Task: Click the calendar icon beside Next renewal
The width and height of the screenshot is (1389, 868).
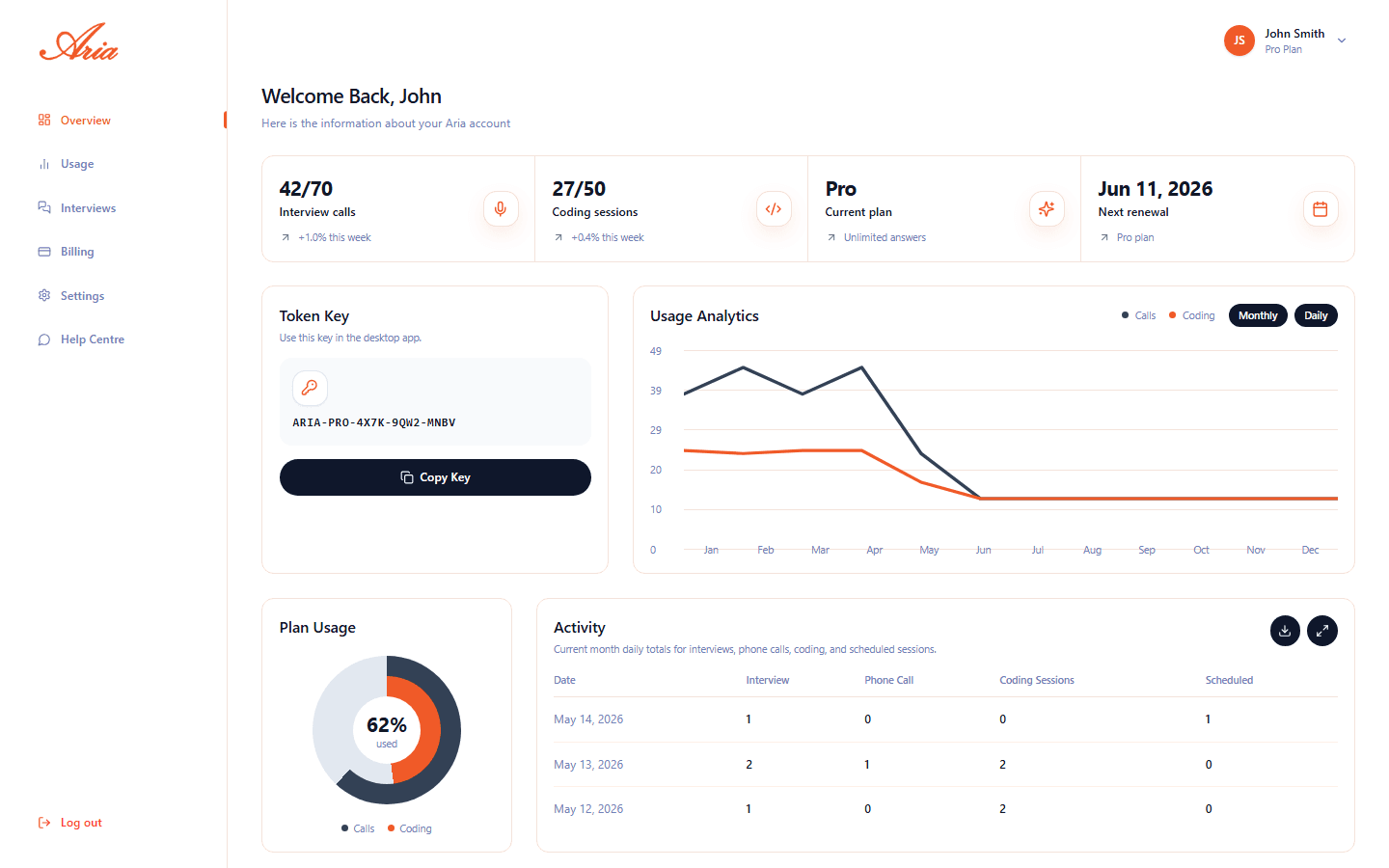Action: click(x=1321, y=208)
